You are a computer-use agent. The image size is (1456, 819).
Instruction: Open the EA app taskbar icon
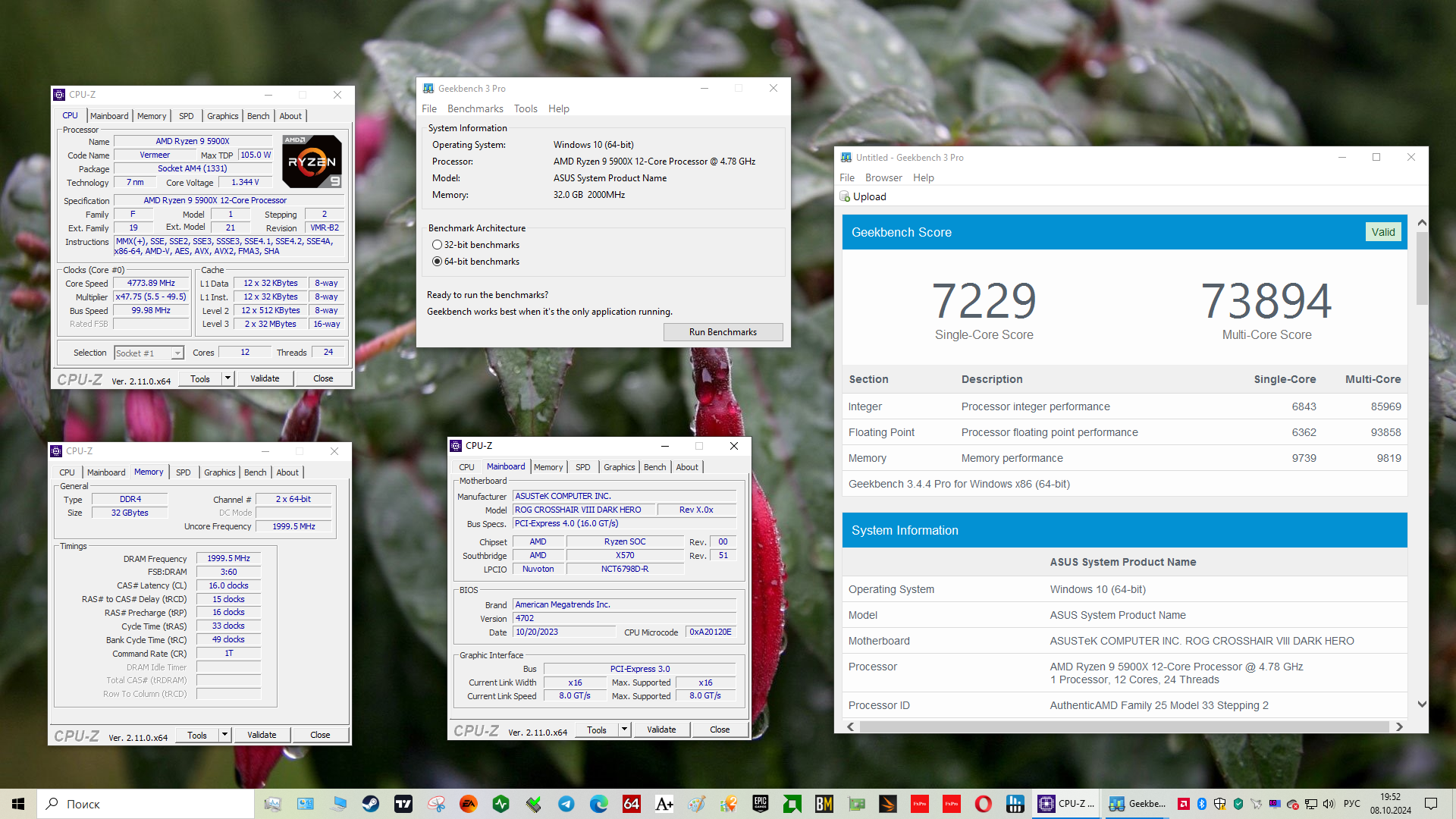[x=469, y=804]
